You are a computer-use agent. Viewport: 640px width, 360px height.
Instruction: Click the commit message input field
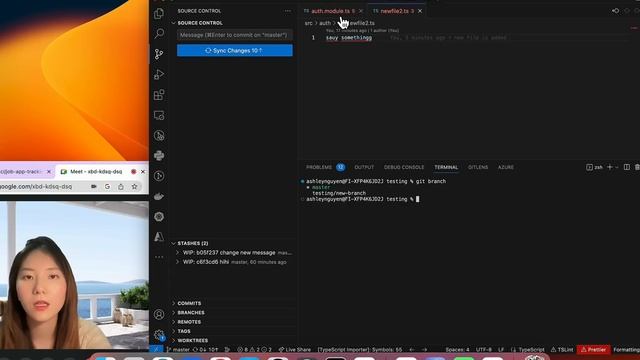[x=235, y=35]
